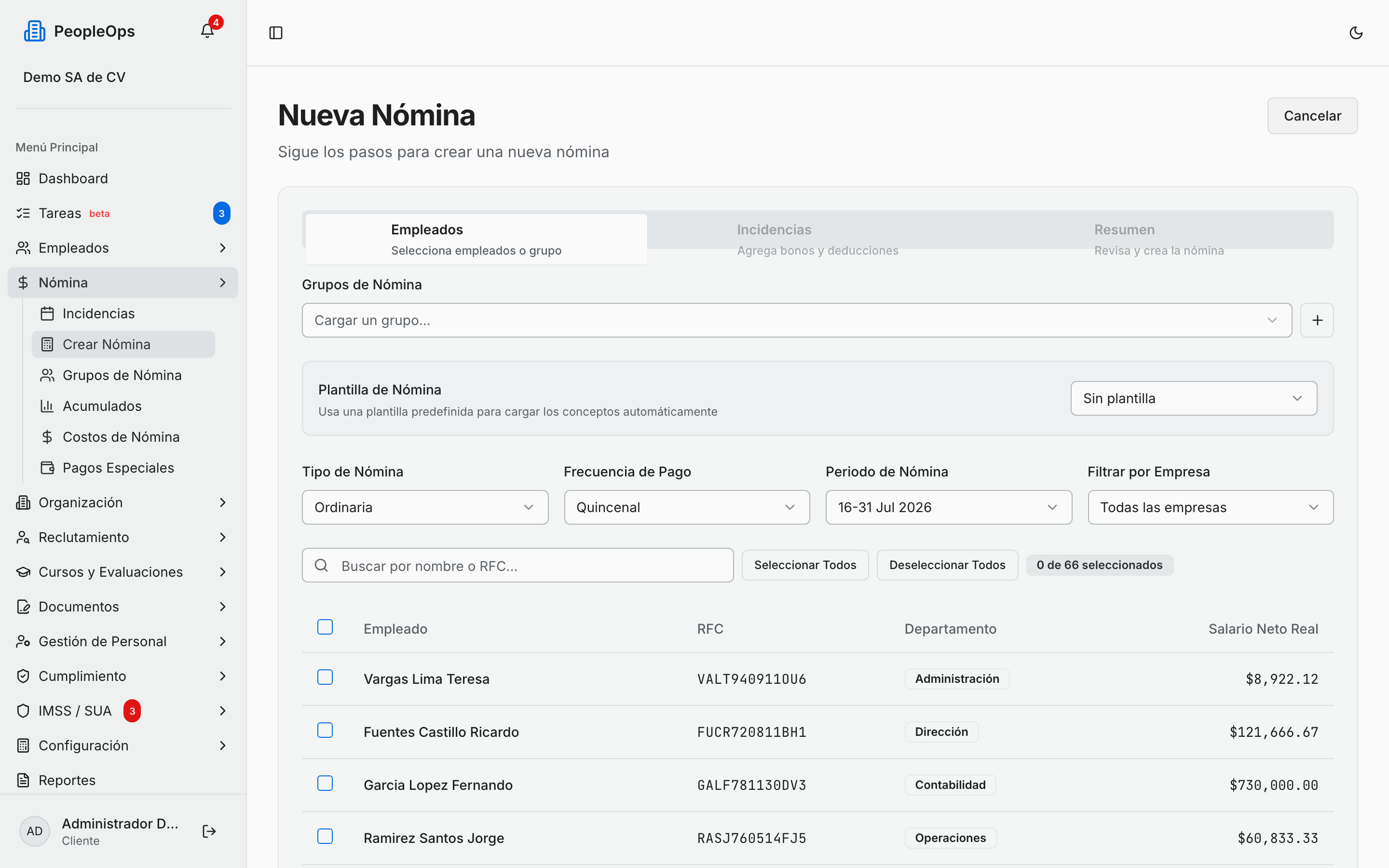Collapse the Nómina menu chevron
This screenshot has width=1389, height=868.
(223, 283)
